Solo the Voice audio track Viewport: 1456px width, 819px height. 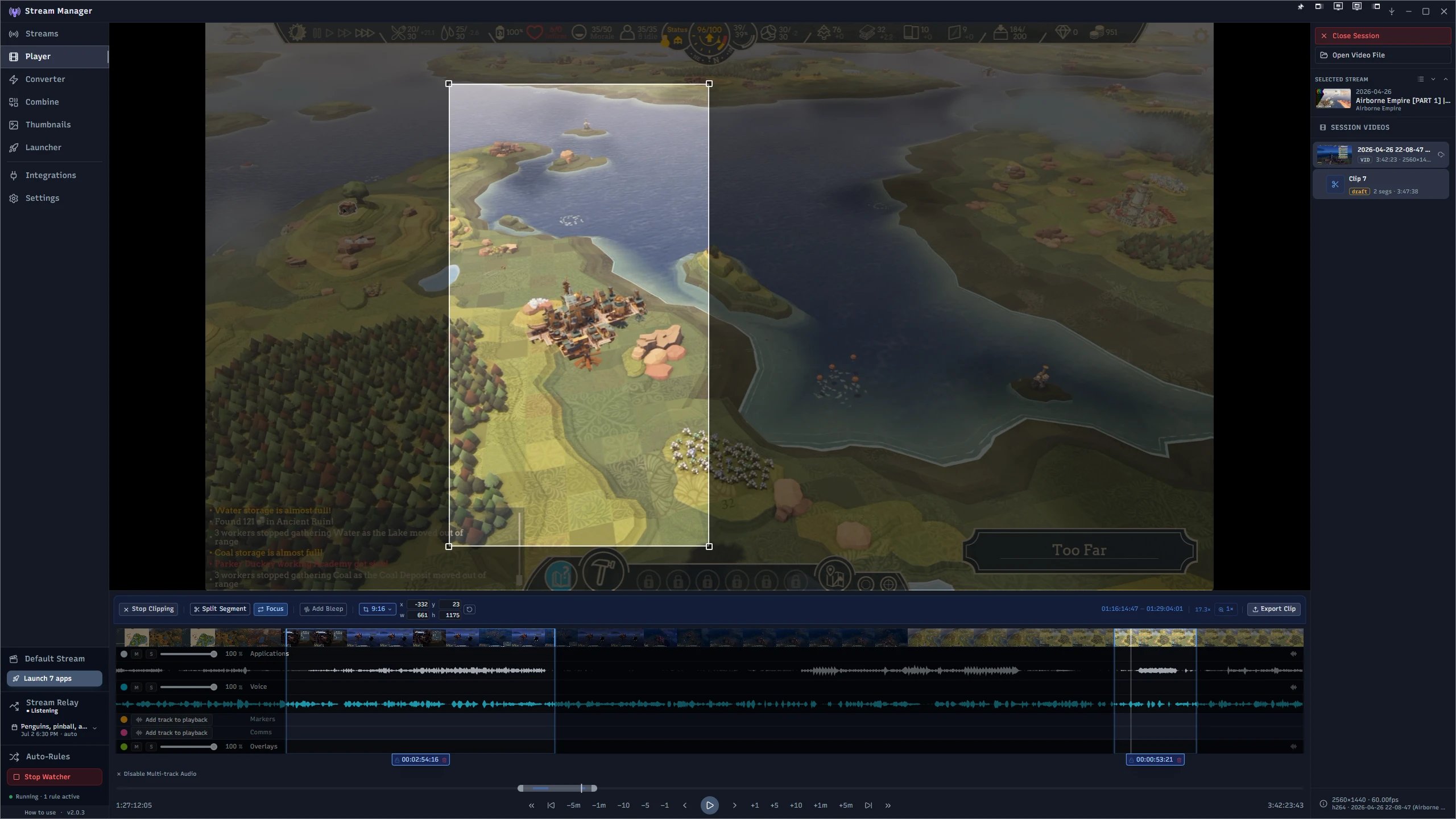pos(151,687)
